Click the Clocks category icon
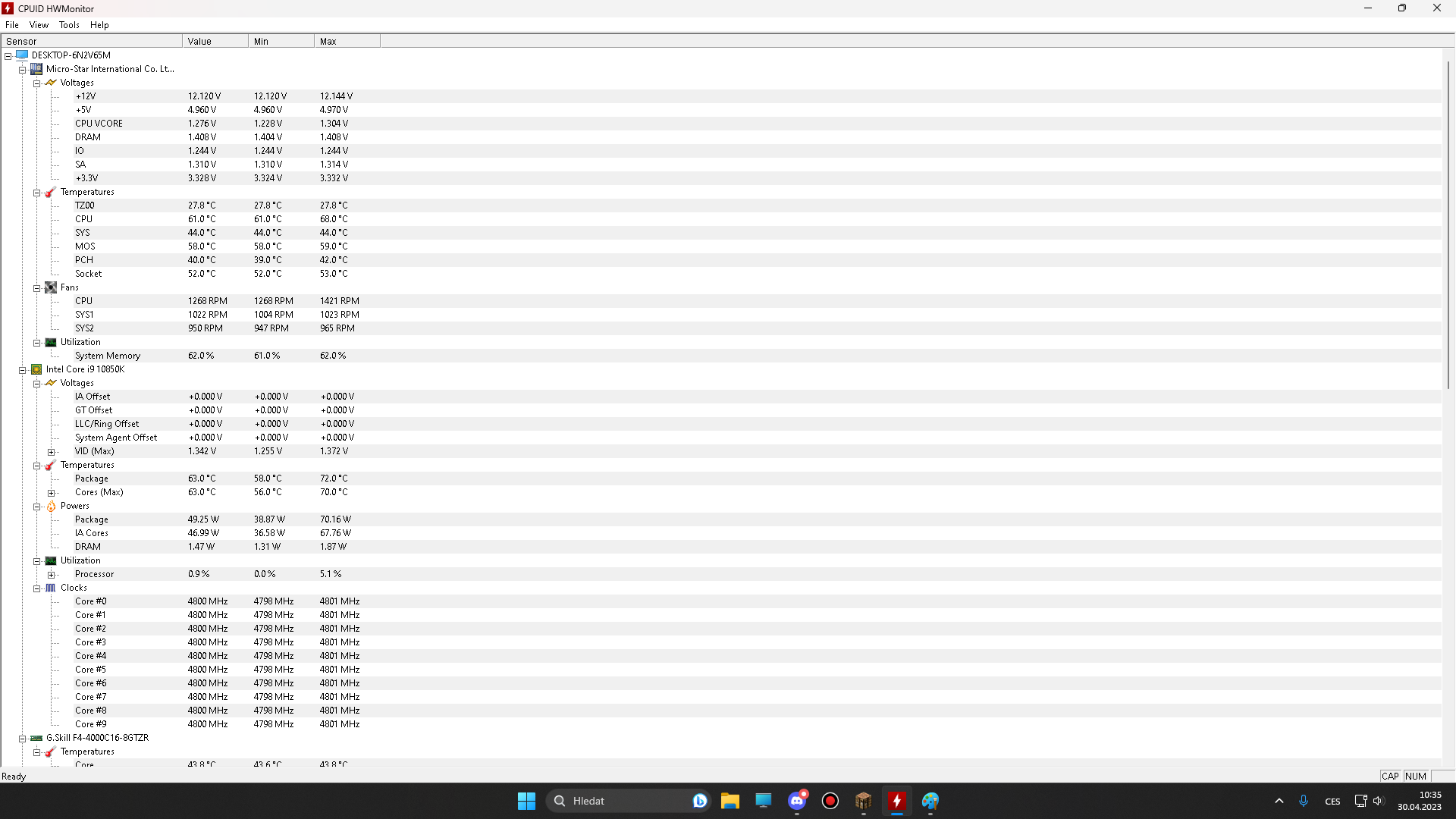The image size is (1456, 819). coord(51,588)
